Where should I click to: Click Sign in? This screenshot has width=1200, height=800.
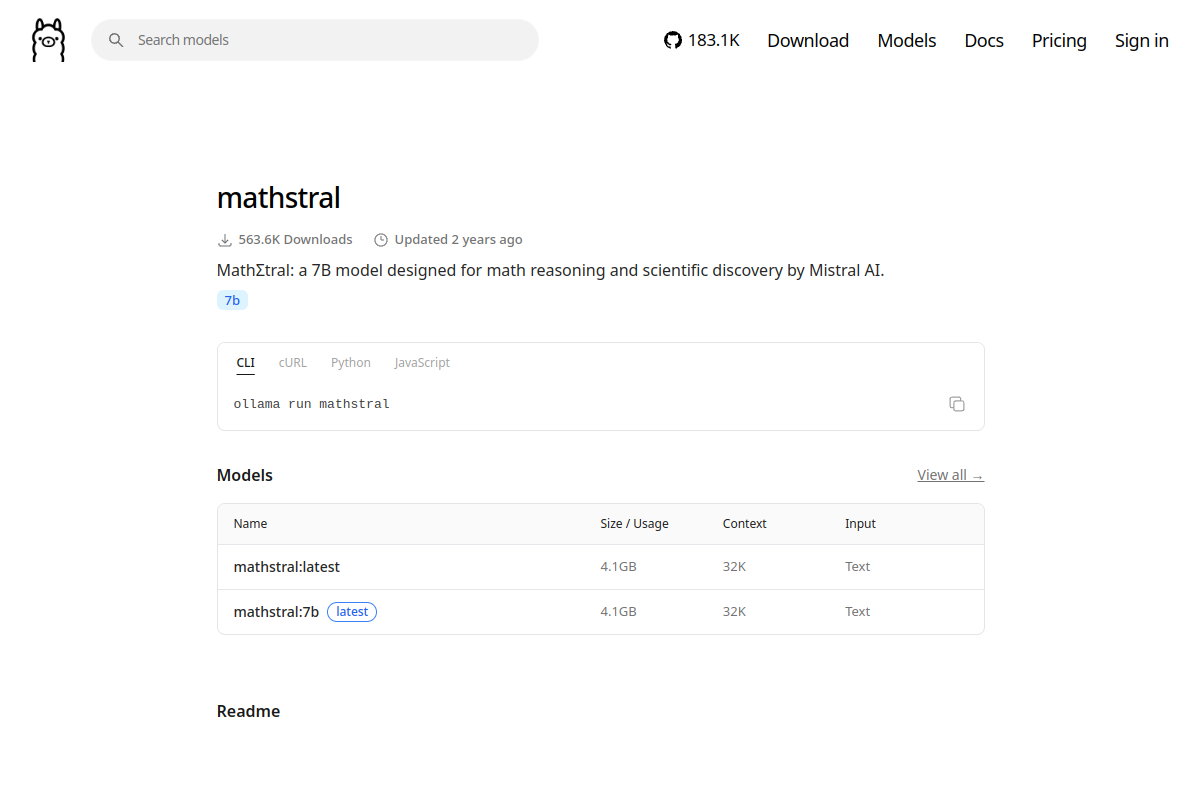(1142, 40)
